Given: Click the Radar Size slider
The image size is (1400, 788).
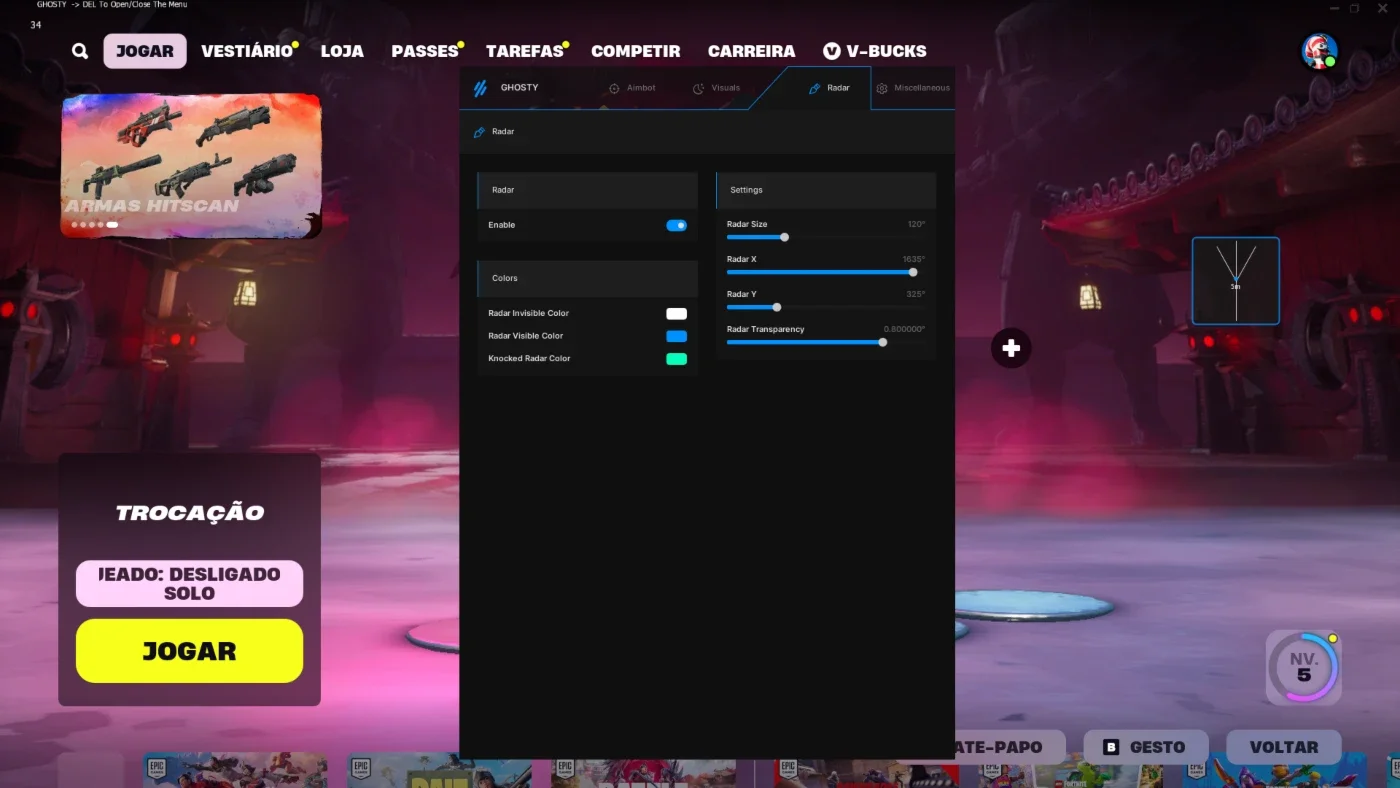Looking at the screenshot, I should point(826,237).
